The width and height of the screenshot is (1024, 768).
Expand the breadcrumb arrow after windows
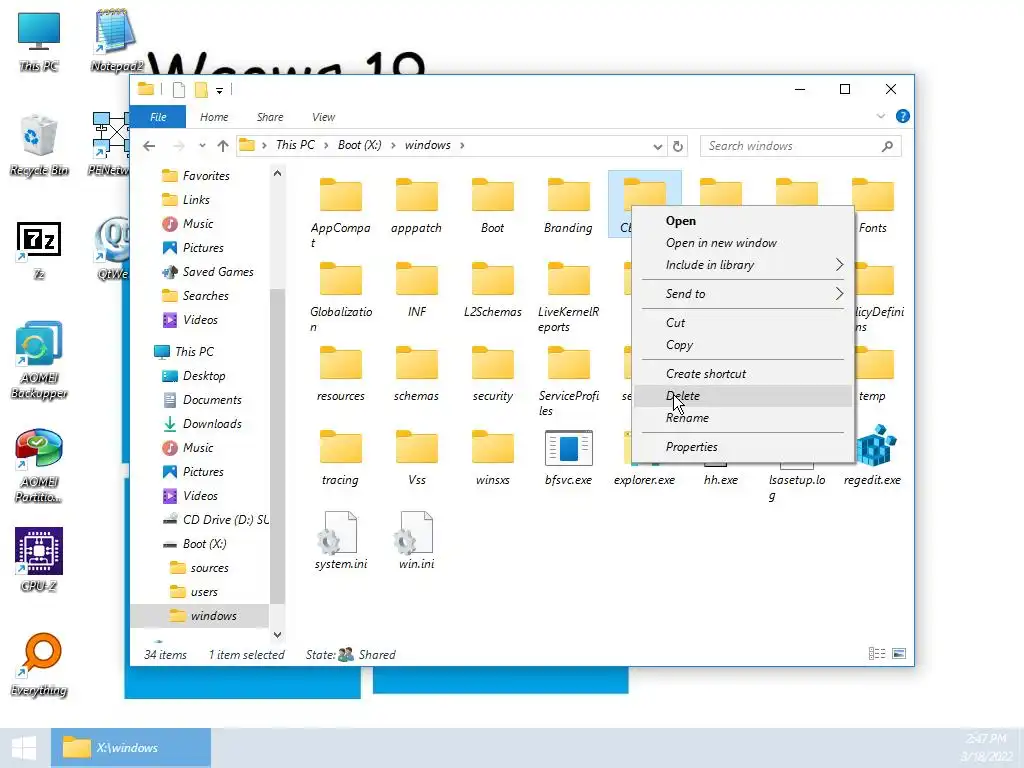pyautogui.click(x=462, y=145)
